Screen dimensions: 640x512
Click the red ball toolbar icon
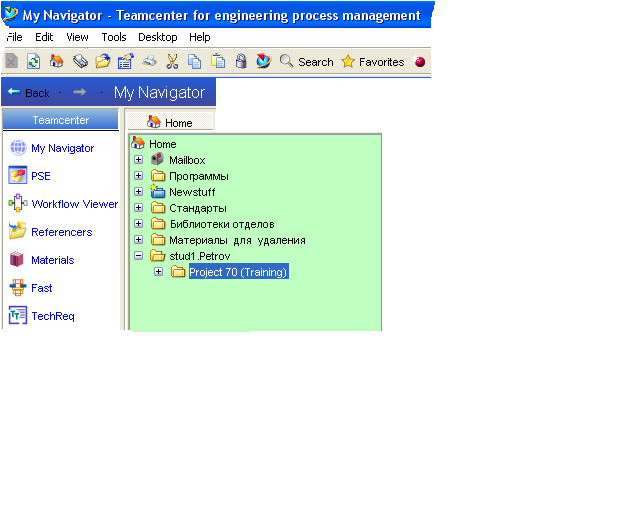click(419, 62)
